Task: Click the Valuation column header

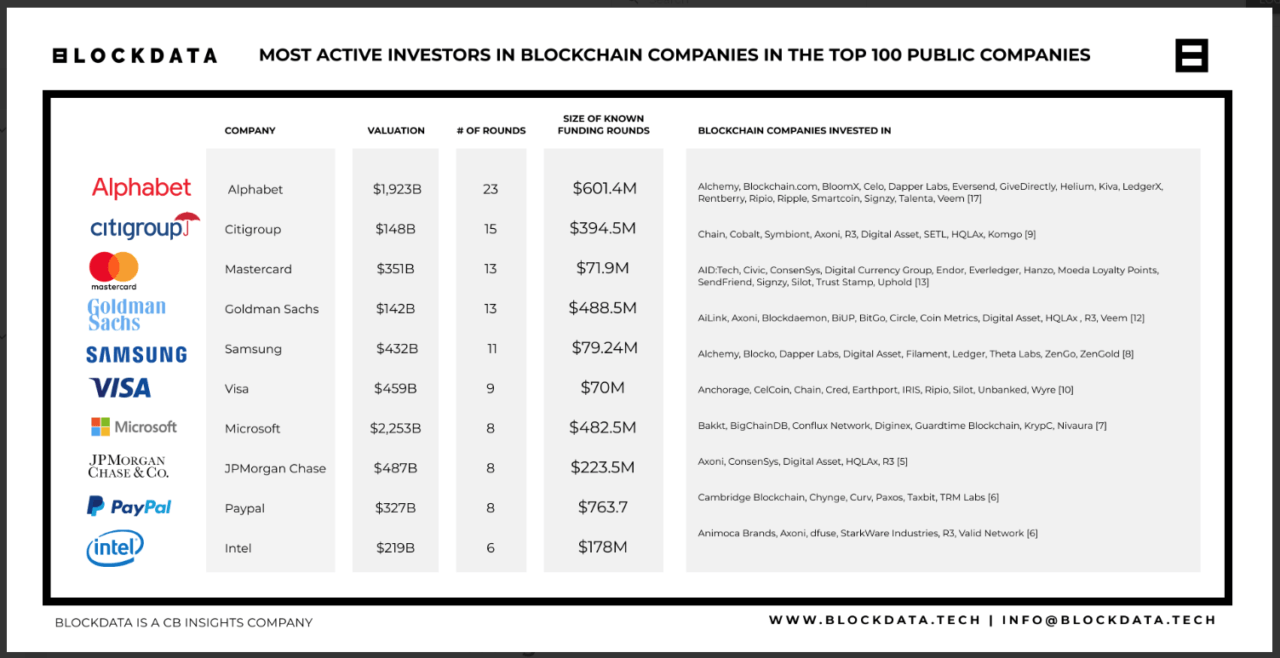Action: pyautogui.click(x=396, y=131)
